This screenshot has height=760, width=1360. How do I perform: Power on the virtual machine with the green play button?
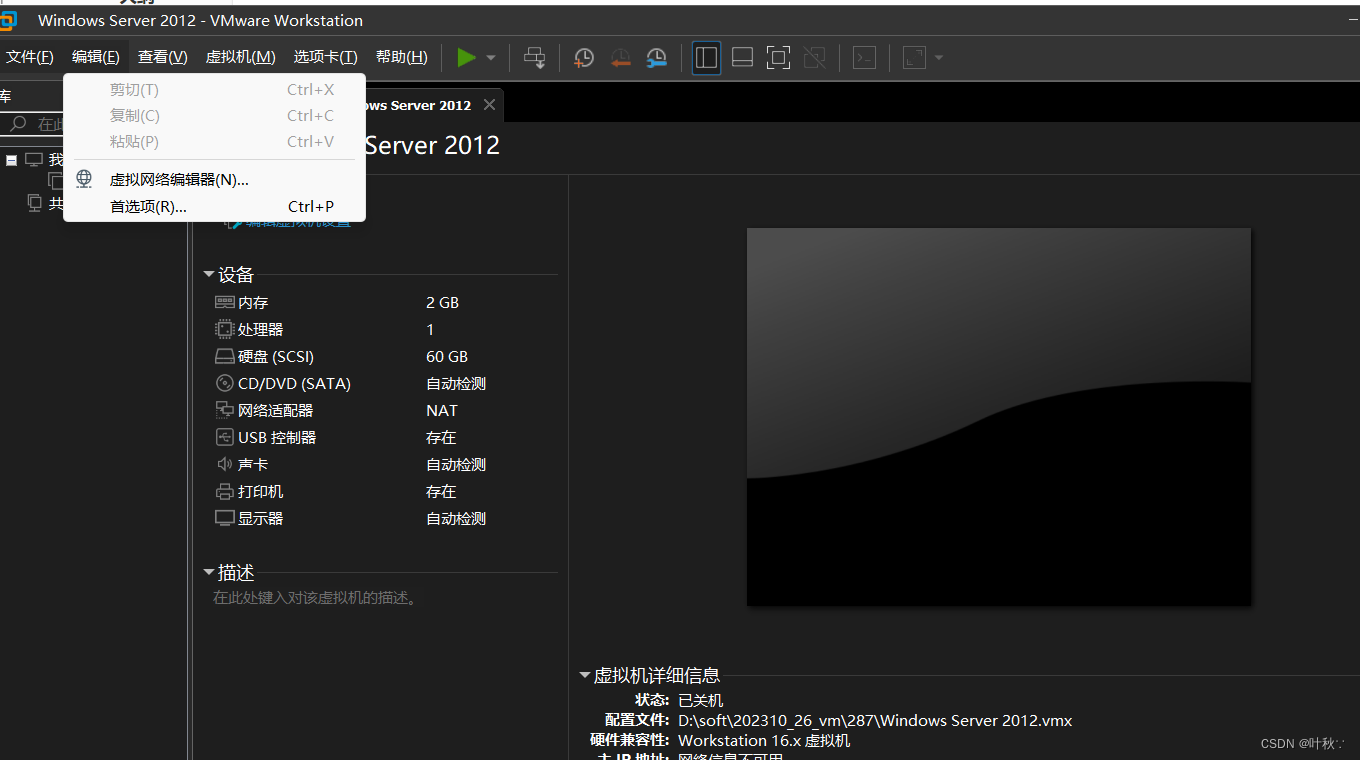pyautogui.click(x=466, y=58)
